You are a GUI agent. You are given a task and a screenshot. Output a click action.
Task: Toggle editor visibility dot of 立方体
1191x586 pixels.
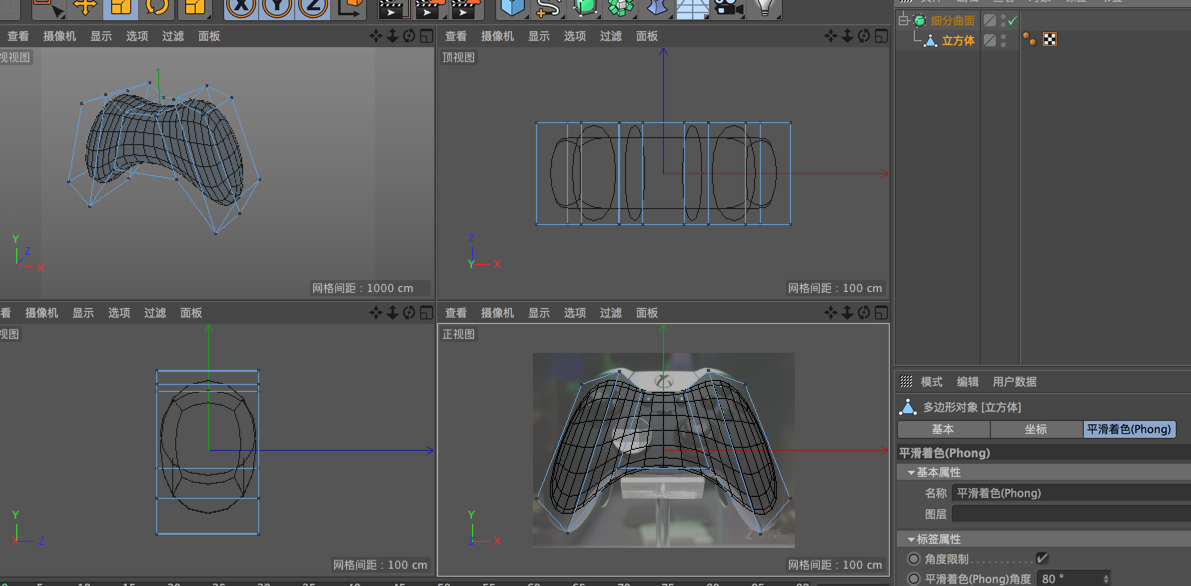pyautogui.click(x=1003, y=37)
